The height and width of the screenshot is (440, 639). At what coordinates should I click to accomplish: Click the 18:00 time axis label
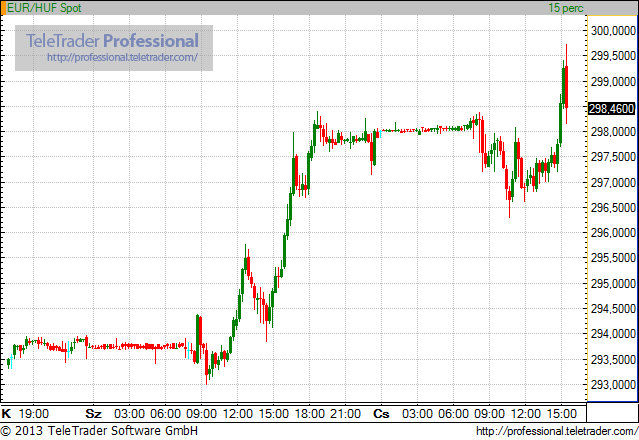pyautogui.click(x=309, y=414)
